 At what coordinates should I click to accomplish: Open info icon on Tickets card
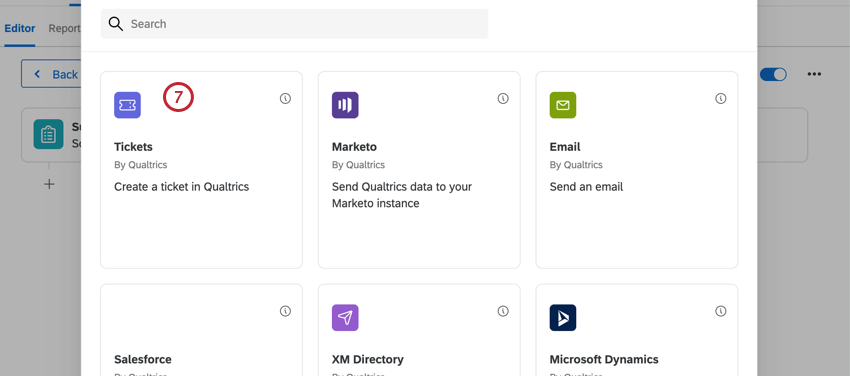pos(286,99)
